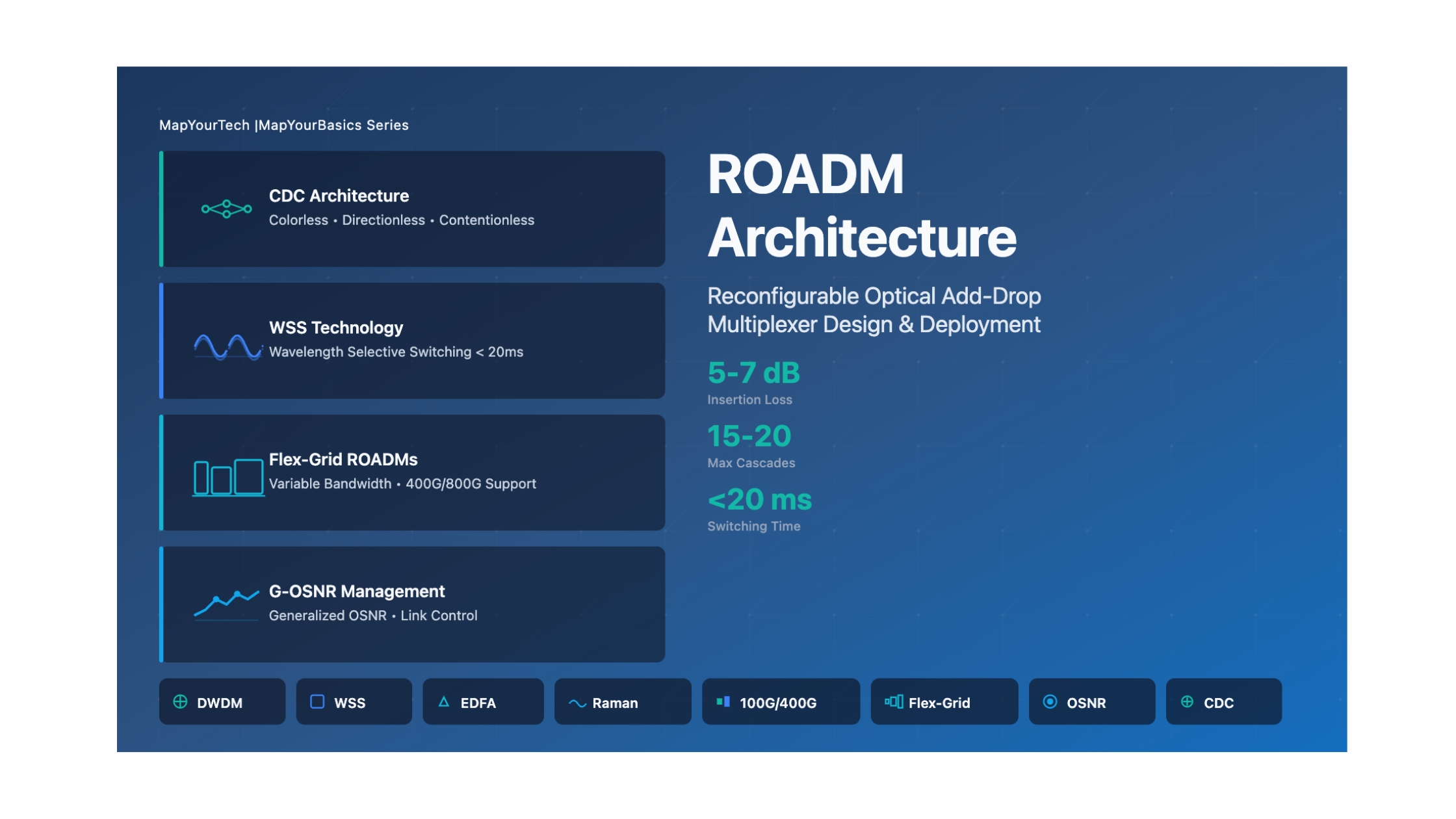Open the CDC Architecture card title
Image resolution: width=1456 pixels, height=819 pixels.
339,196
